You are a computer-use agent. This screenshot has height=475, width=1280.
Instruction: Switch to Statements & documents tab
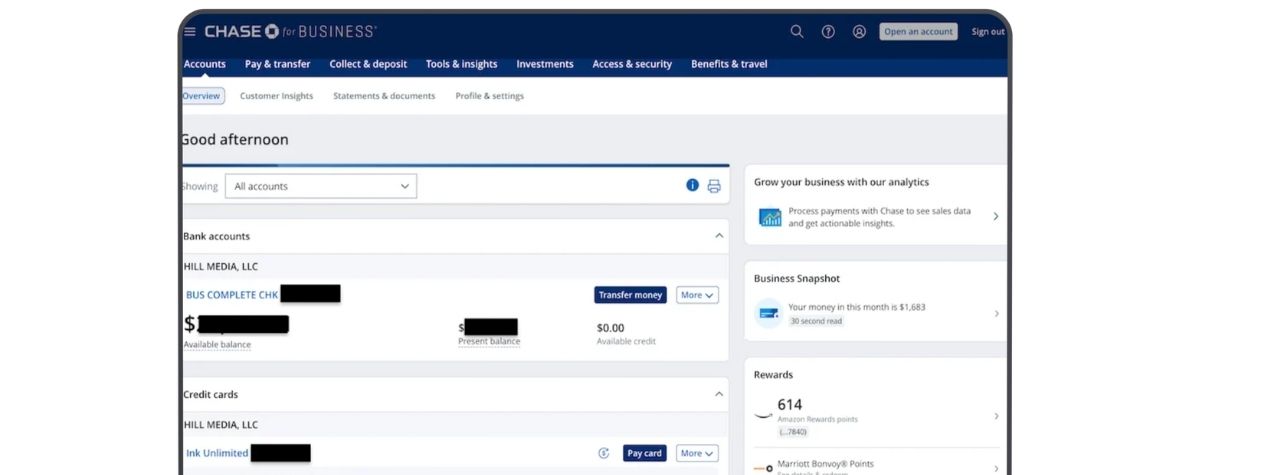[x=384, y=96]
